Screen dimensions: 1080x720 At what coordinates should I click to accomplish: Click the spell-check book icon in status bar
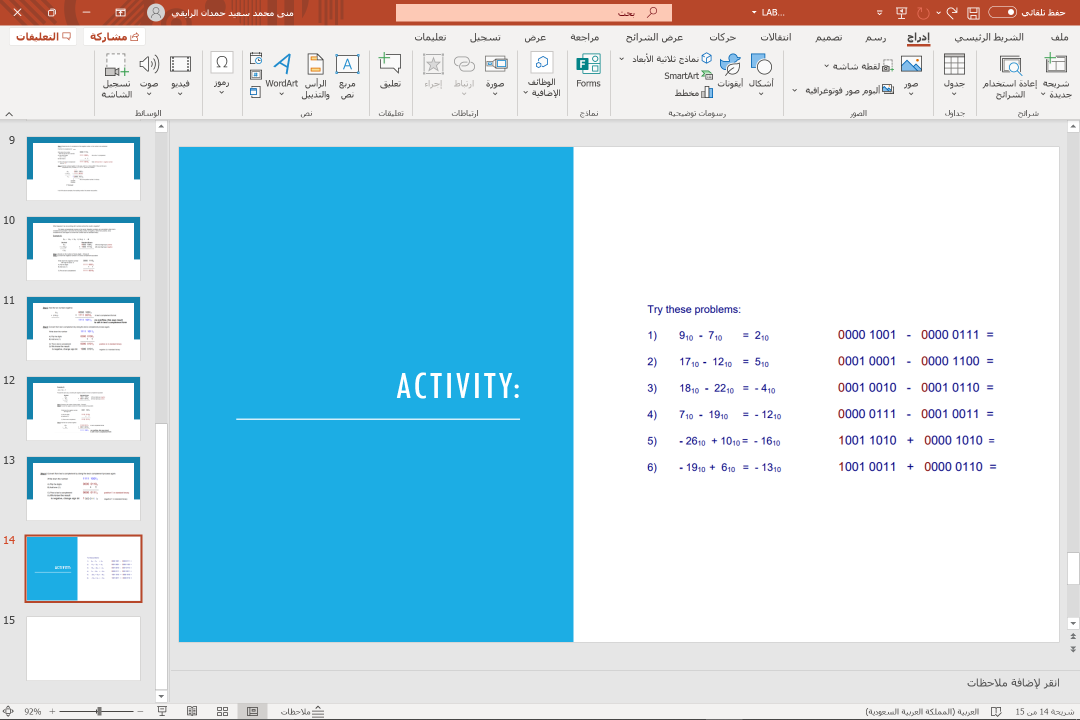996,711
